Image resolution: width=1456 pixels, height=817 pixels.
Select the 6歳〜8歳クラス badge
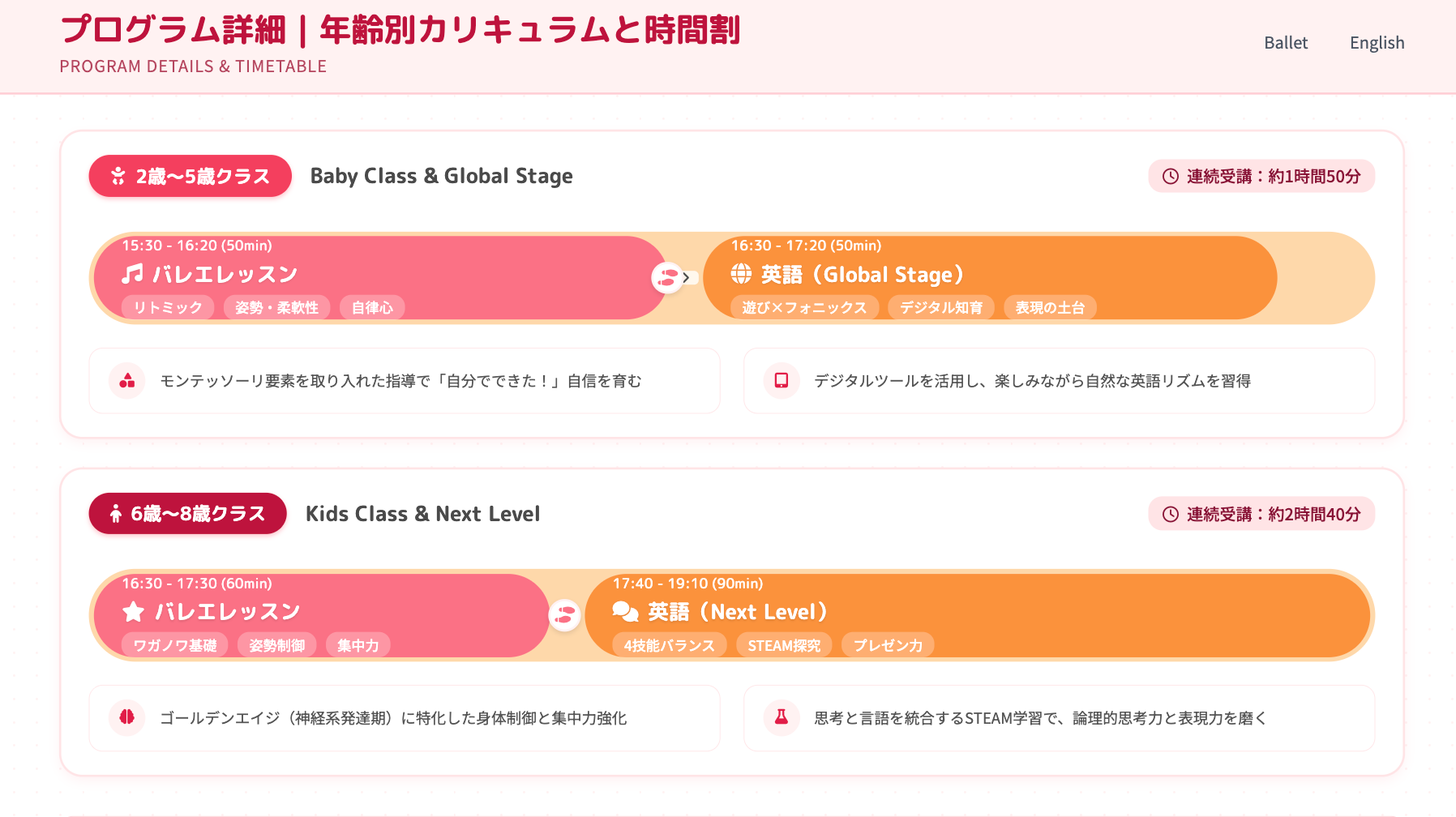188,514
